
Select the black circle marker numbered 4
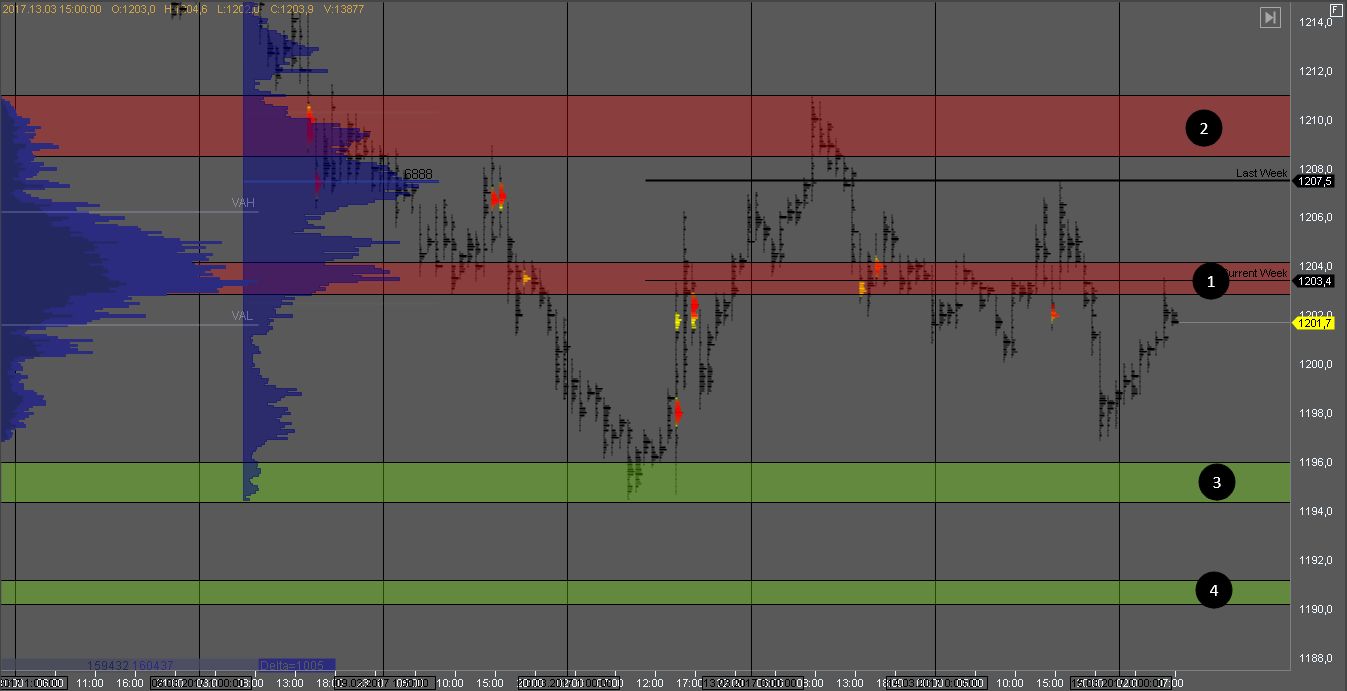coord(1214,591)
